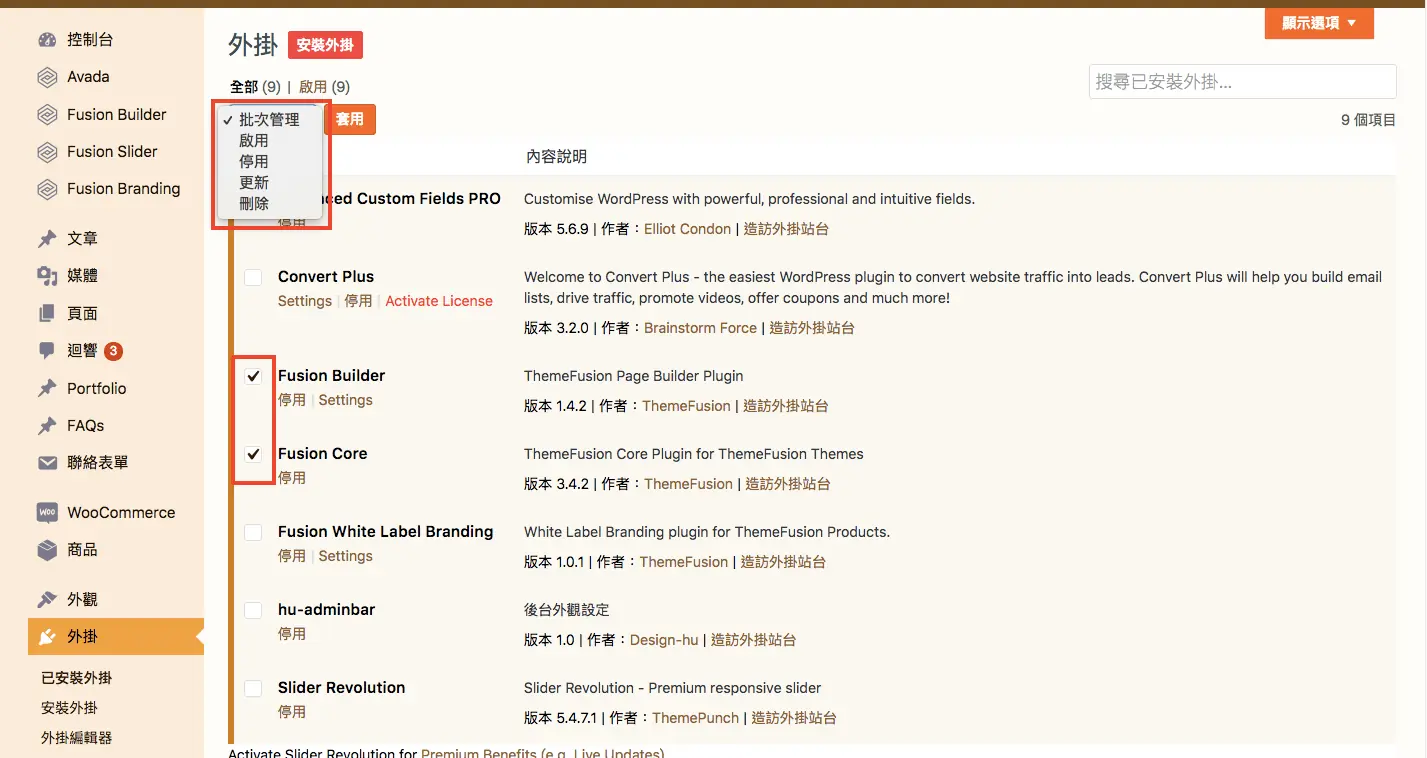Open Fusion Builder sidebar icon
Screen dimensions: 1427x758
click(x=47, y=115)
